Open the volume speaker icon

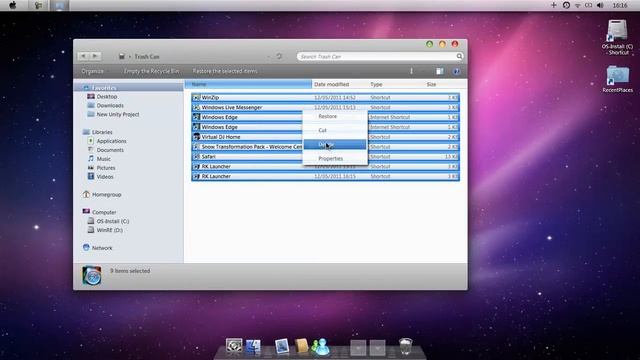[600, 5]
